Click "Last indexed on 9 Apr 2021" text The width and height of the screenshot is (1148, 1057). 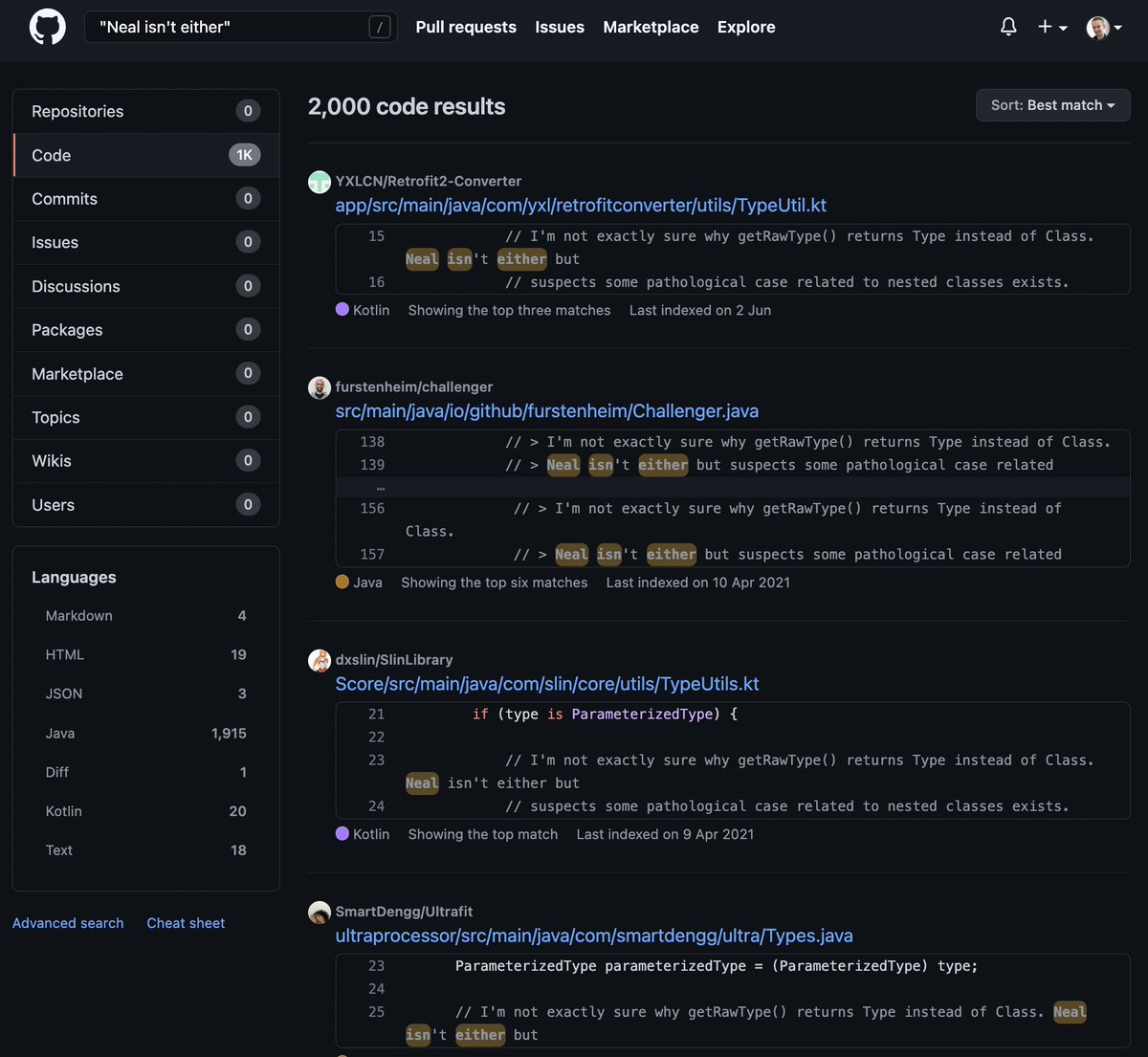pyautogui.click(x=665, y=834)
